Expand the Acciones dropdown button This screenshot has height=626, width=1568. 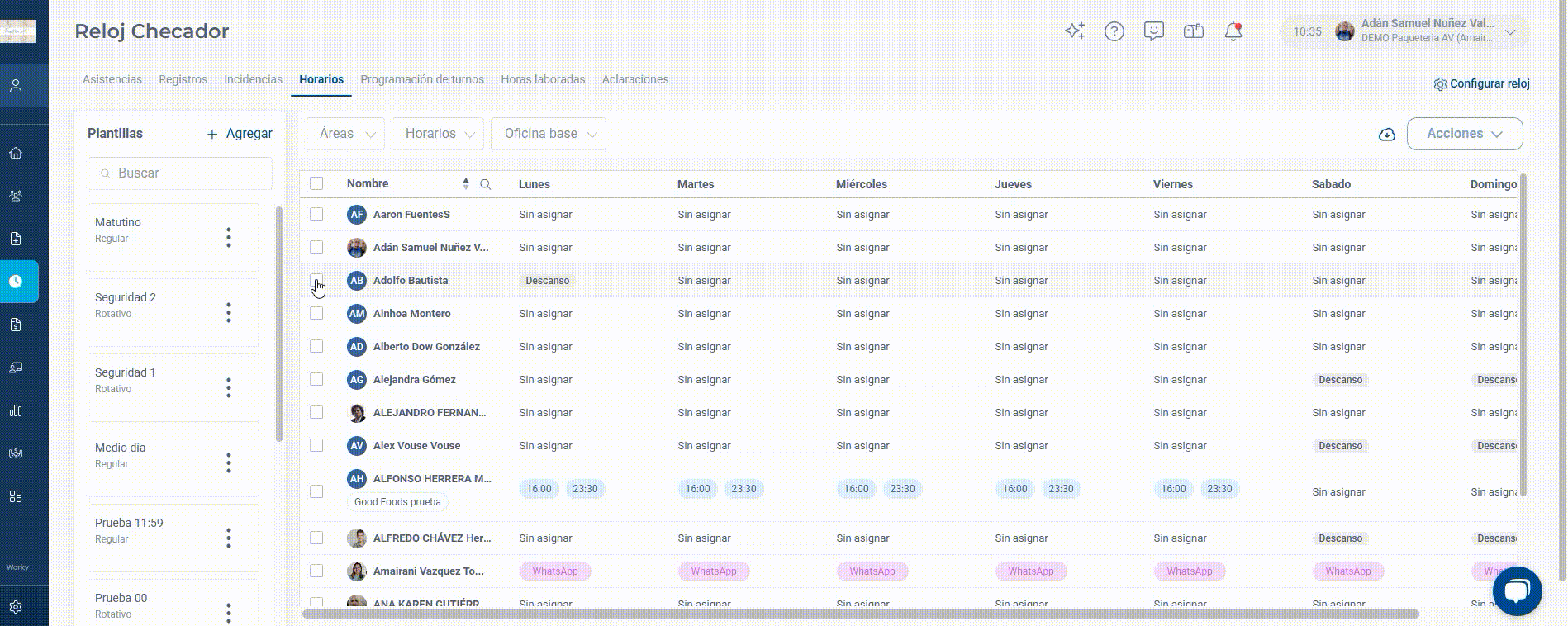[x=1465, y=134]
